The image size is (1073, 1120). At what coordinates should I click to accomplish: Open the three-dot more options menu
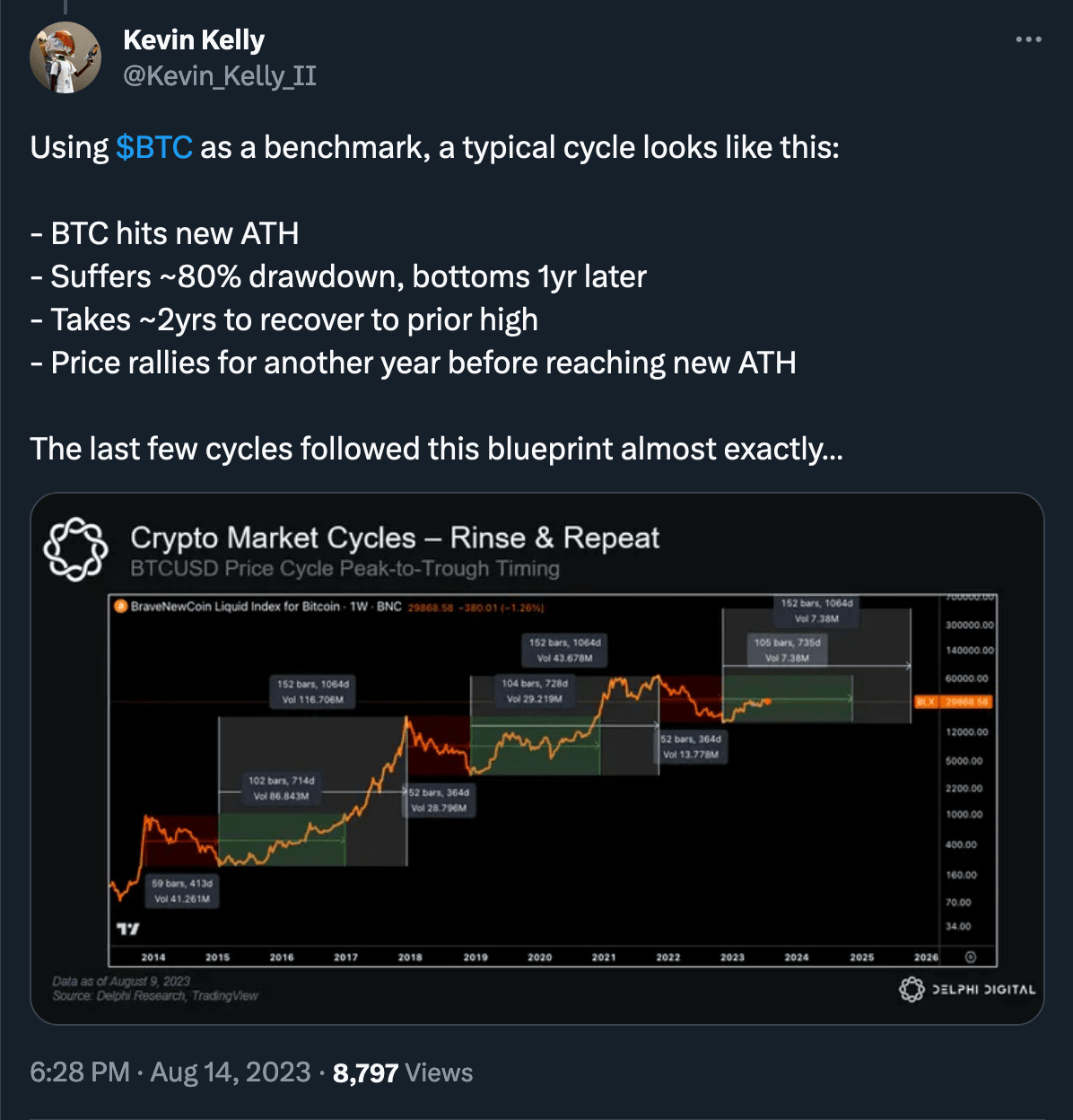tap(1028, 39)
